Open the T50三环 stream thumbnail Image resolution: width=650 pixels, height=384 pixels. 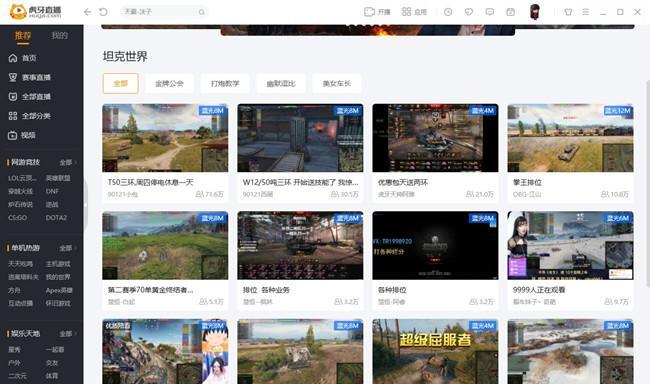point(165,138)
